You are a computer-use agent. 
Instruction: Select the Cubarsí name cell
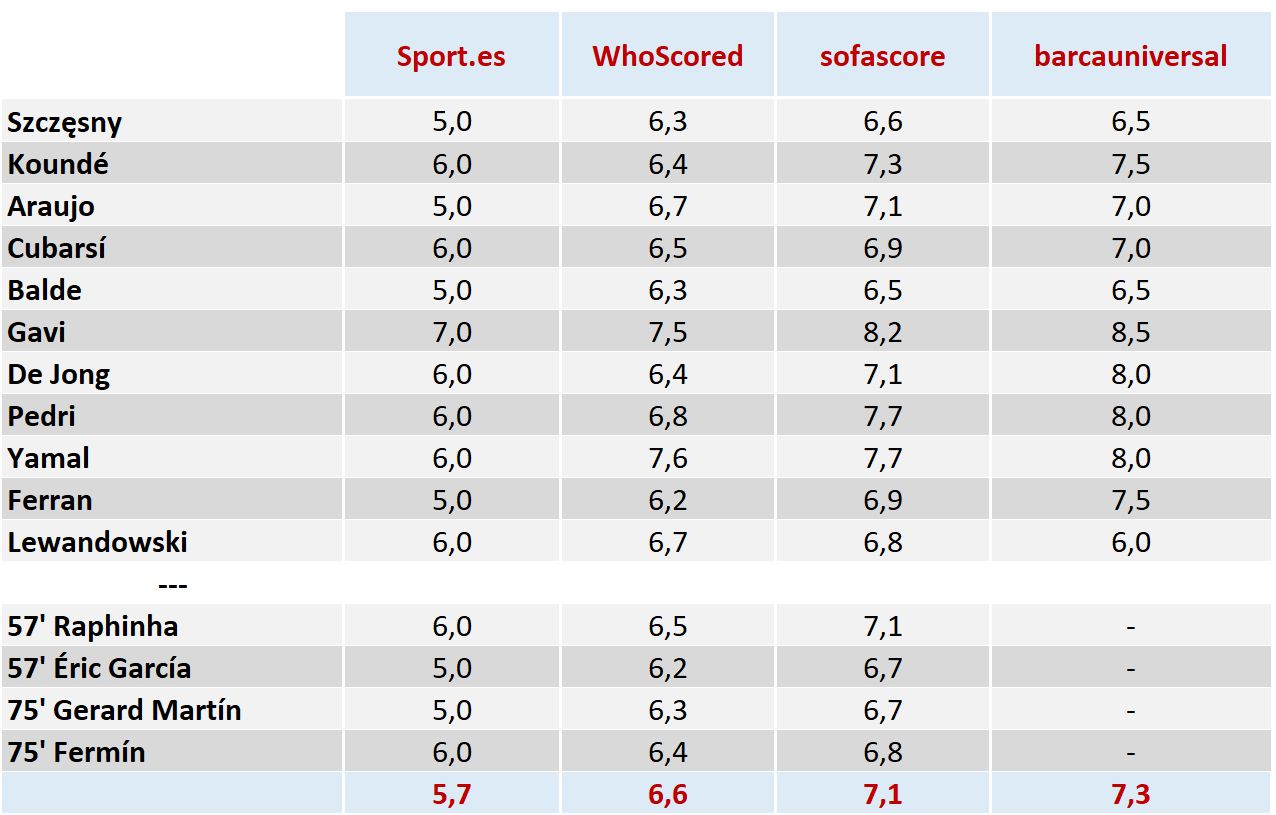[56, 248]
